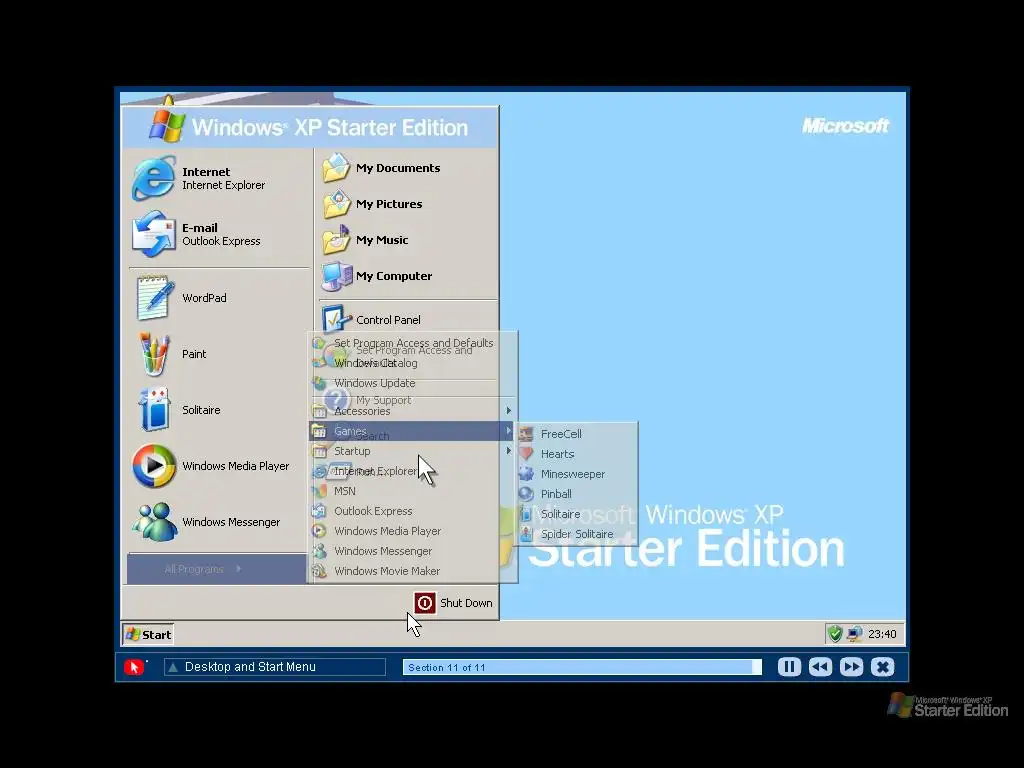Open the My Computer monitor icon
Screen dimensions: 1024x768
(x=336, y=276)
